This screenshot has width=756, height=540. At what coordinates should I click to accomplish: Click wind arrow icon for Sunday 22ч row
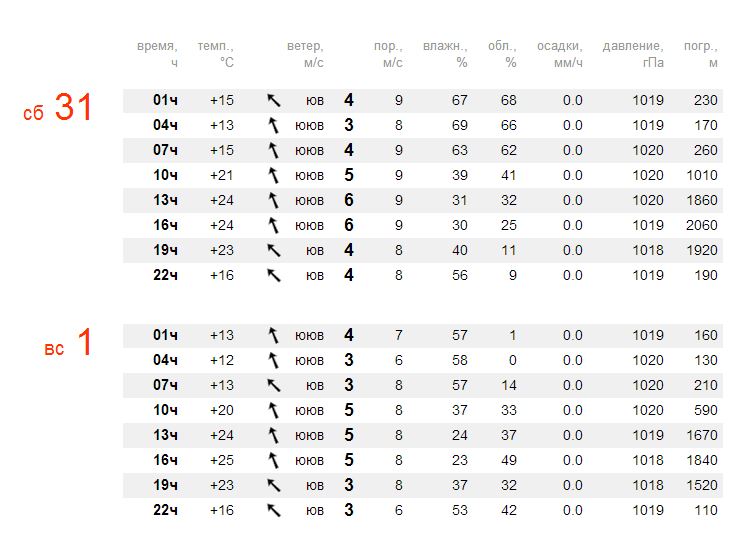click(274, 510)
